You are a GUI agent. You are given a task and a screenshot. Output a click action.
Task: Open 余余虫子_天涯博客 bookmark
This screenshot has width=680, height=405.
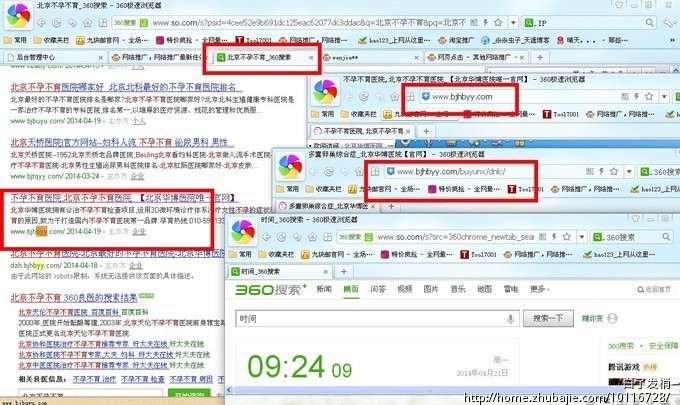(x=516, y=40)
